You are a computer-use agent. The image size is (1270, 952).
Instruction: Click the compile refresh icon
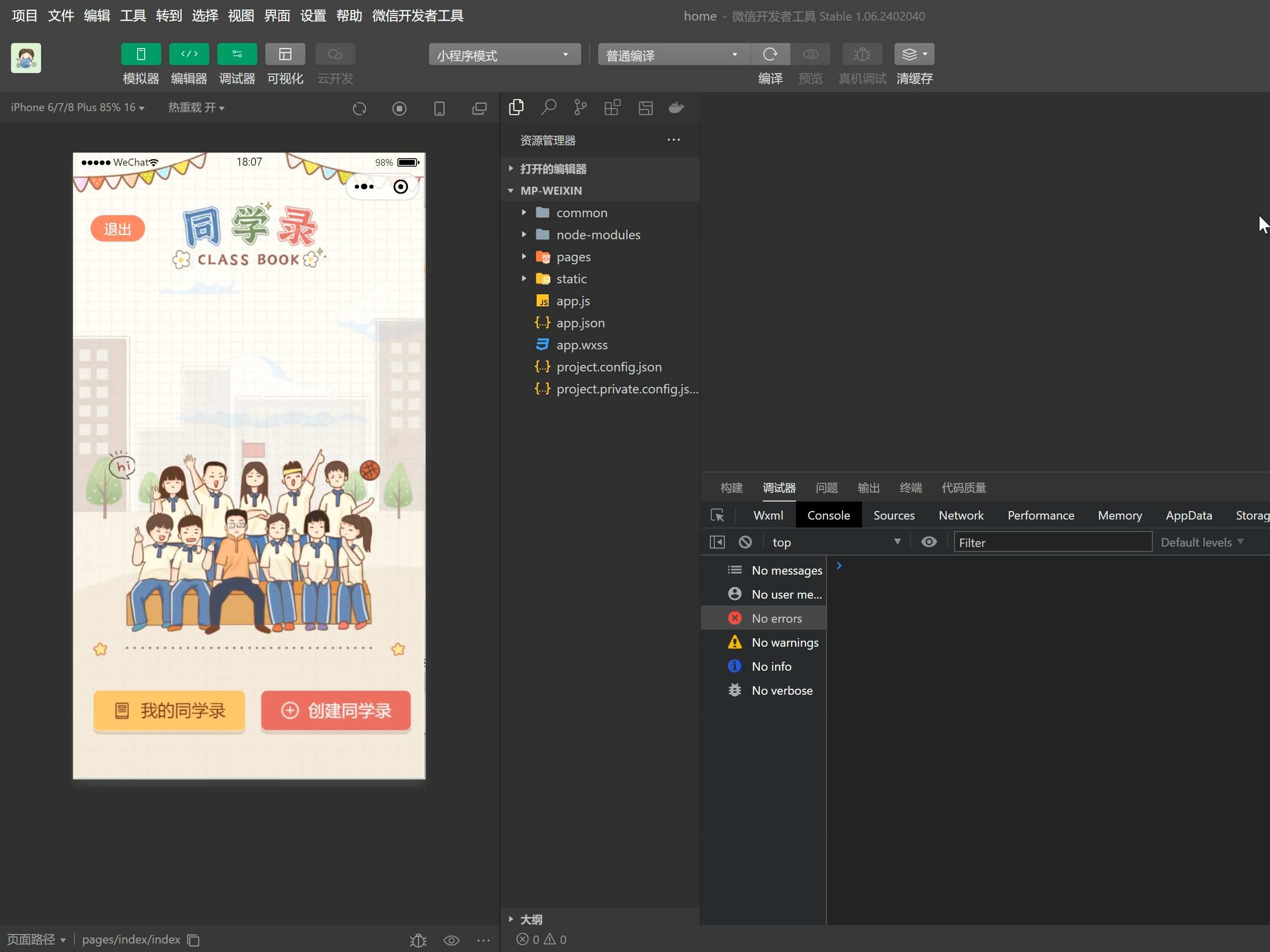tap(770, 55)
